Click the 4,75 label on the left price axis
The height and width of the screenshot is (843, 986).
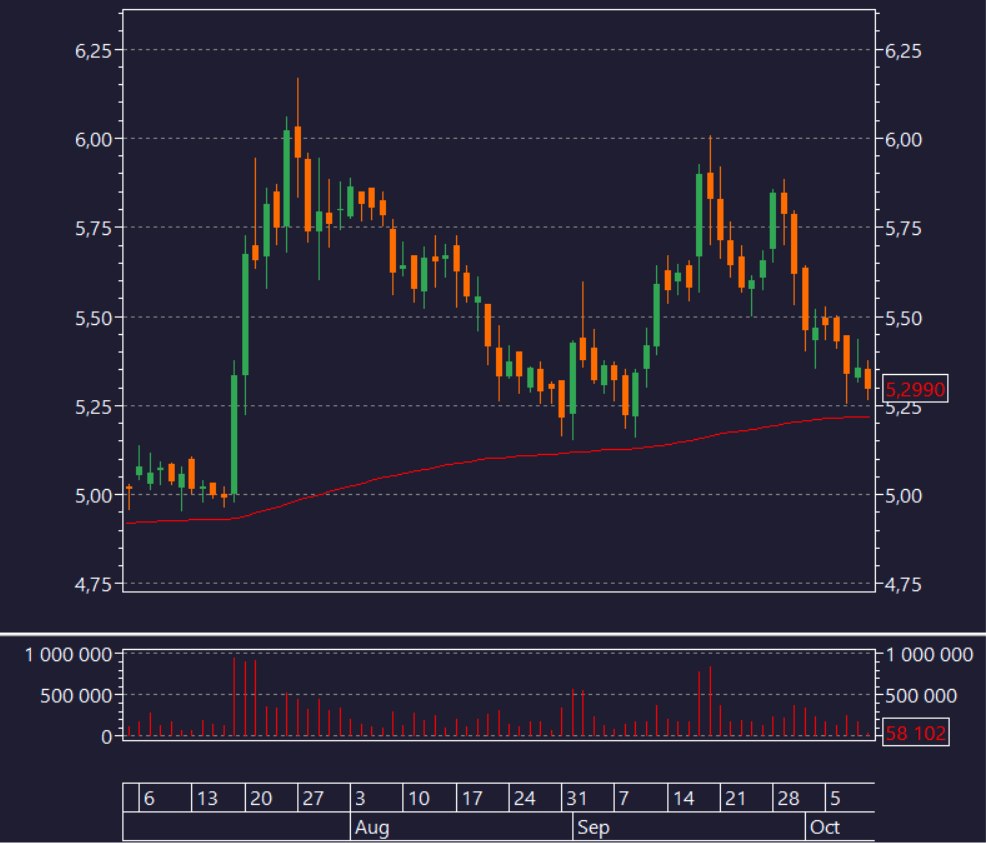93,585
